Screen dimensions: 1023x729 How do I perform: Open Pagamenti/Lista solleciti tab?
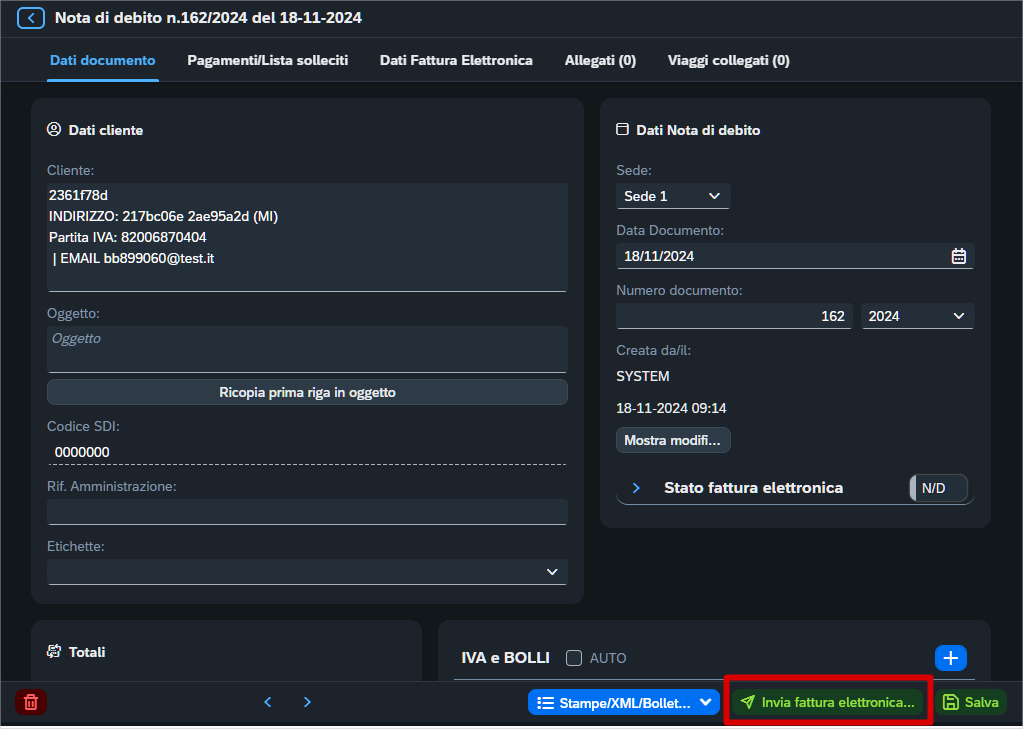267,61
